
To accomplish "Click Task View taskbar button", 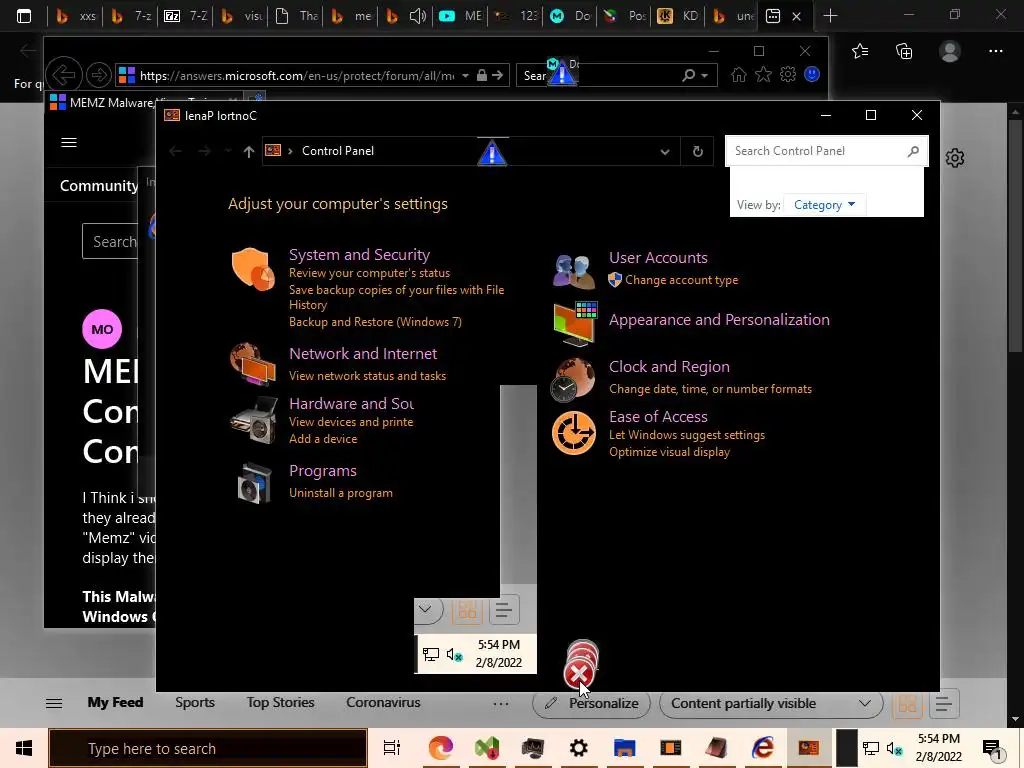I will pos(392,748).
